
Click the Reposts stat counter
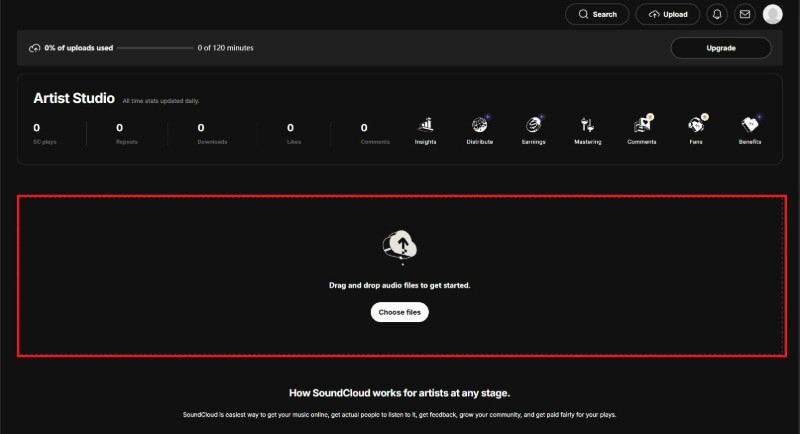[120, 128]
